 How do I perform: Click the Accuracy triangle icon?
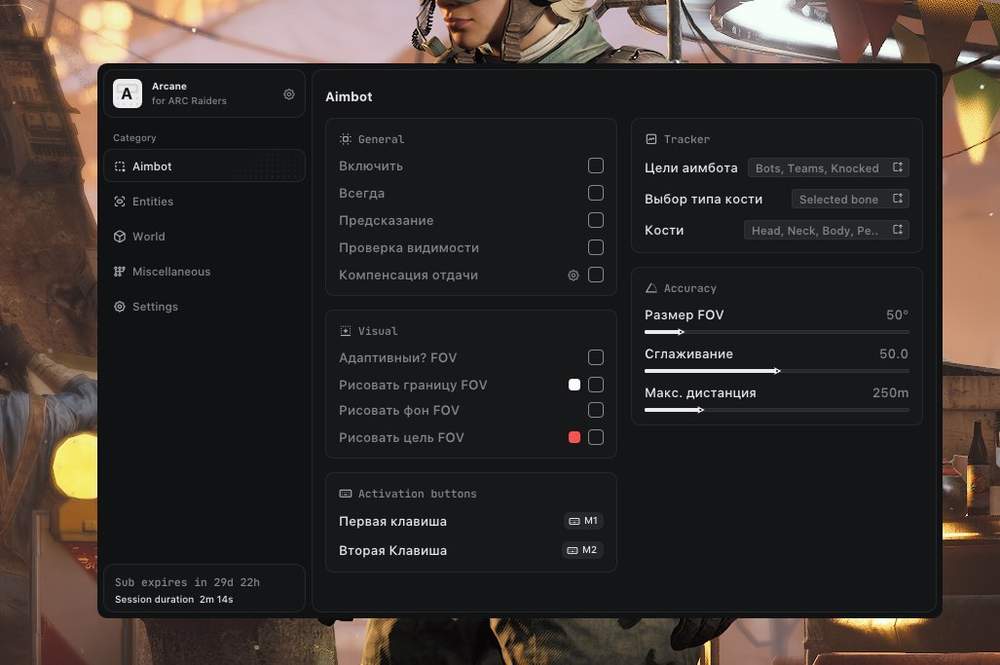click(651, 288)
